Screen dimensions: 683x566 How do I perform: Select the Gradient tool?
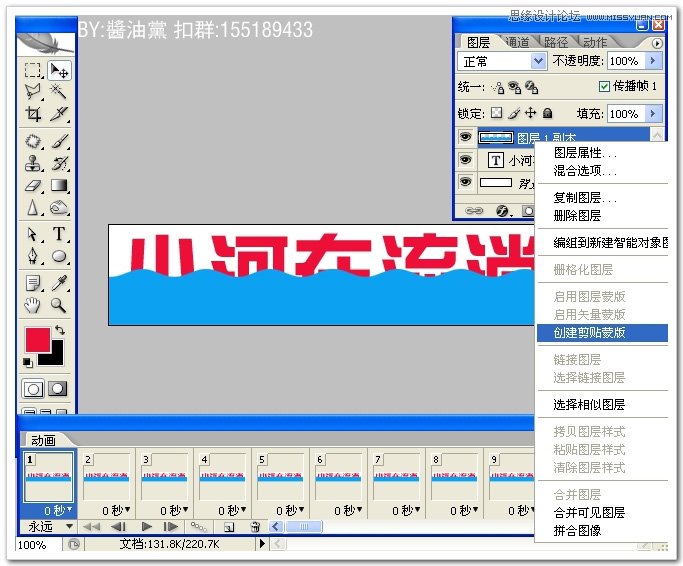[x=59, y=186]
